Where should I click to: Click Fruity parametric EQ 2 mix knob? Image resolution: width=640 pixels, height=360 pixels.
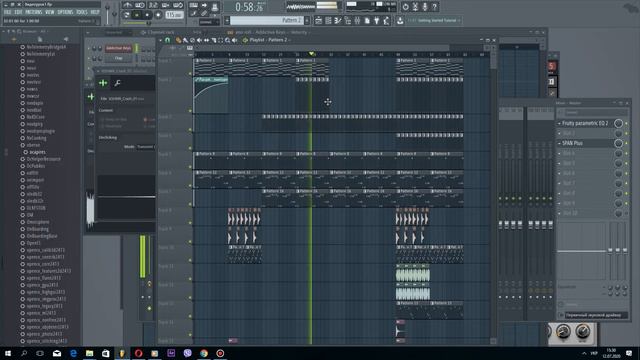tap(618, 123)
